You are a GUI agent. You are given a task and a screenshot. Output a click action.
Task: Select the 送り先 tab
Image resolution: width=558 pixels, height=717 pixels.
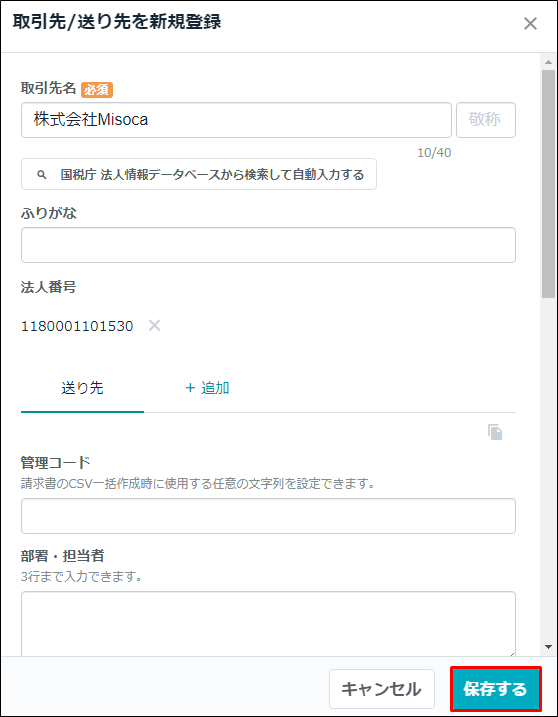point(82,389)
